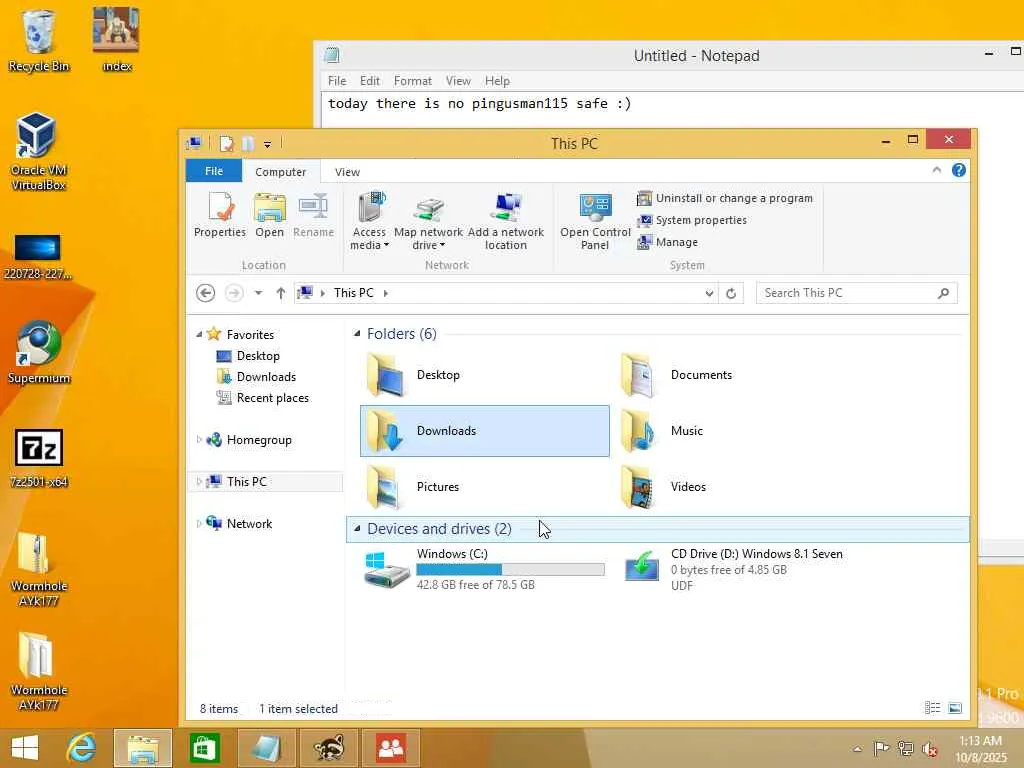This screenshot has height=768, width=1024.
Task: Open the Access media dropdown
Action: tap(369, 221)
